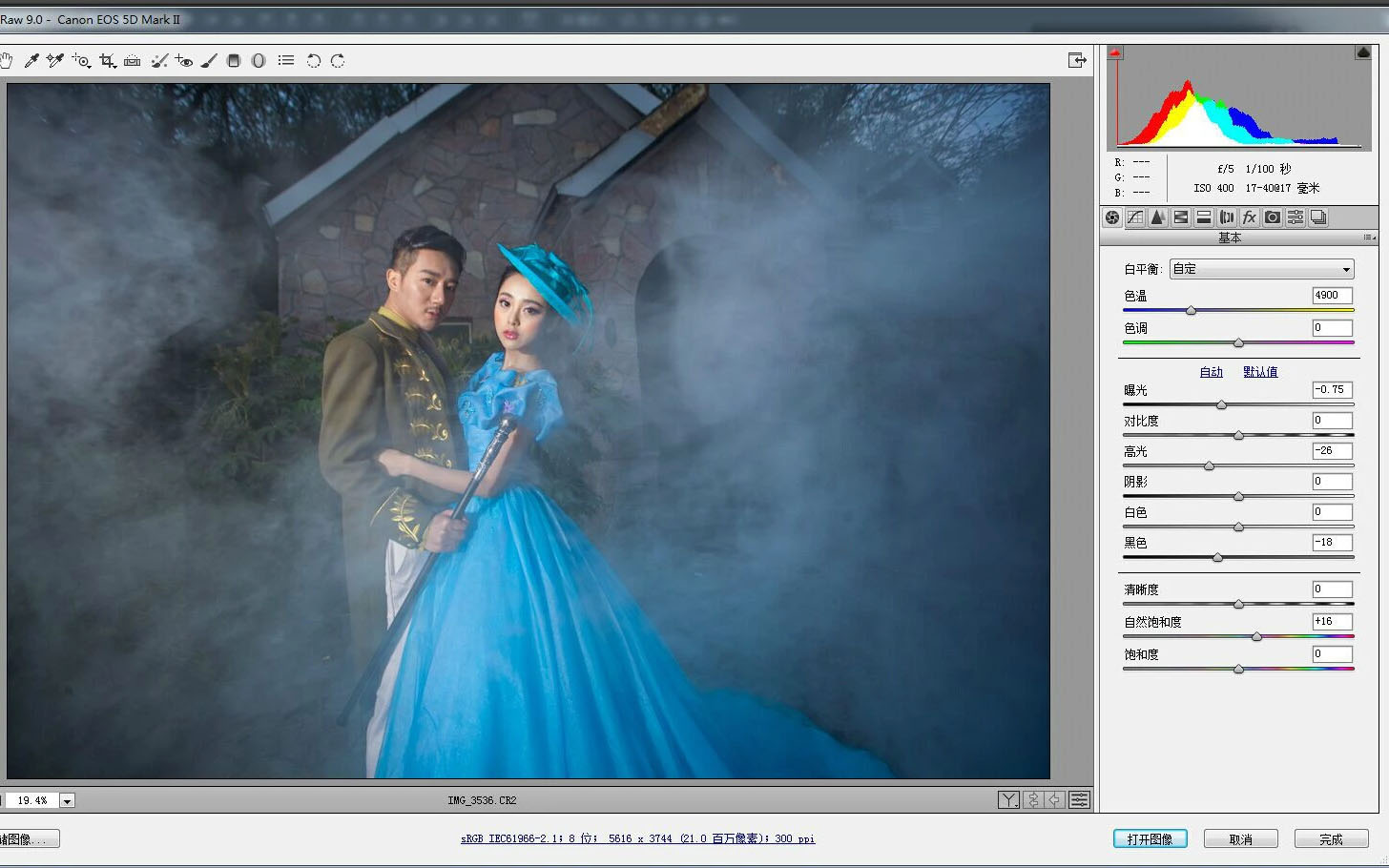Viewport: 1389px width, 868px height.
Task: Adjust the vibrance slider handle
Action: (1256, 637)
